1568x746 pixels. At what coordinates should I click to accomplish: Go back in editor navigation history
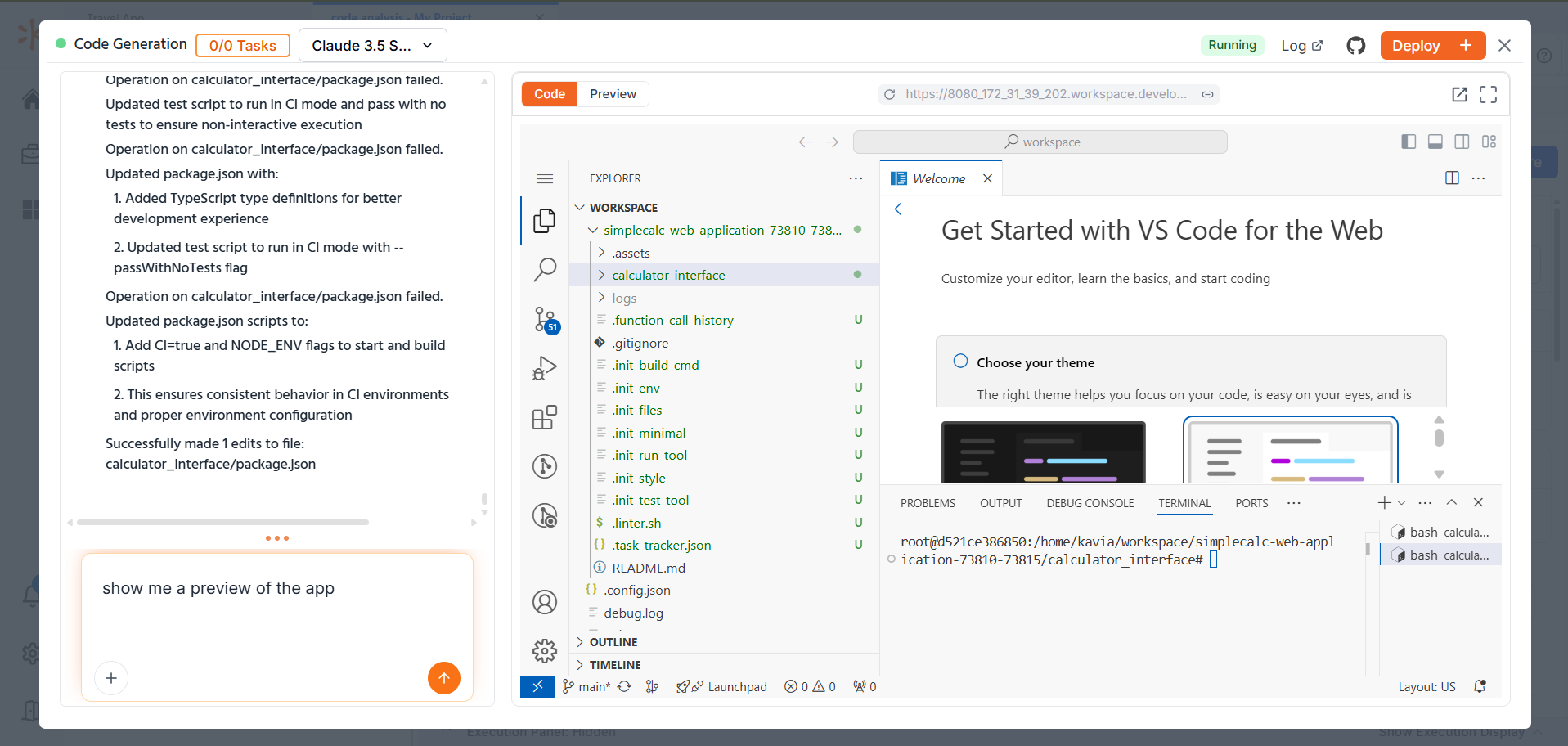[805, 142]
